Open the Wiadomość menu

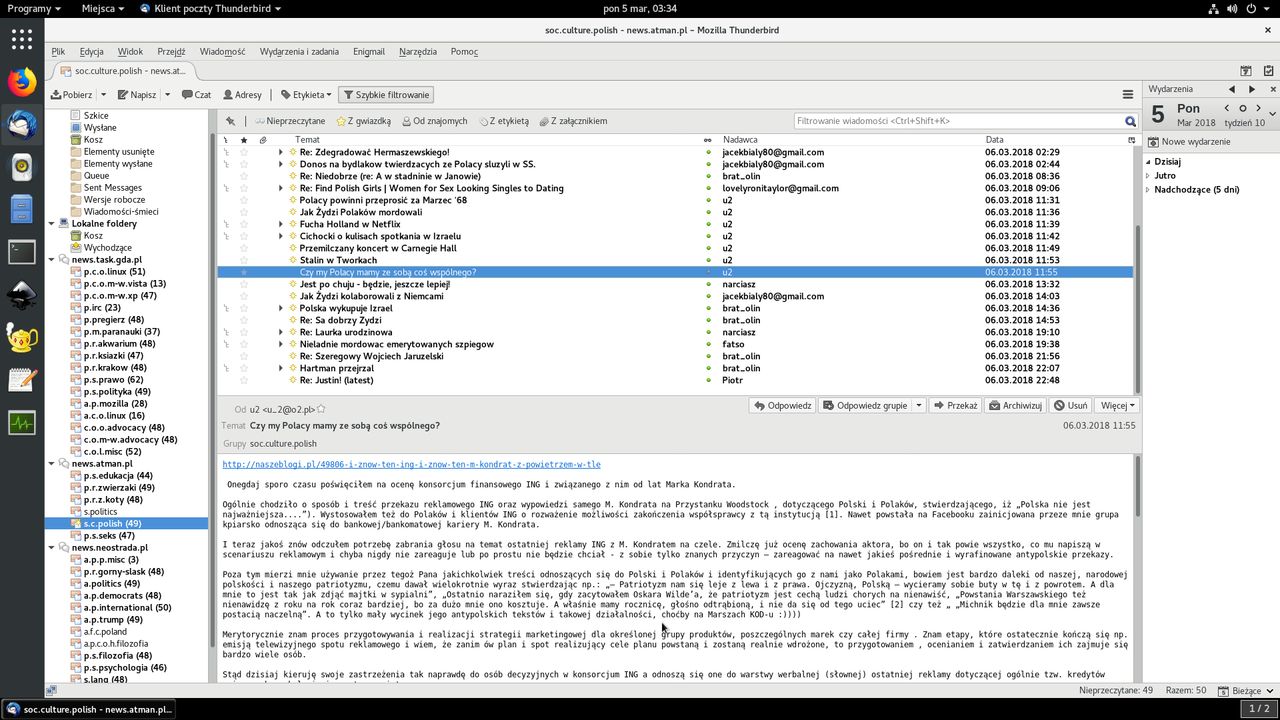pos(222,52)
